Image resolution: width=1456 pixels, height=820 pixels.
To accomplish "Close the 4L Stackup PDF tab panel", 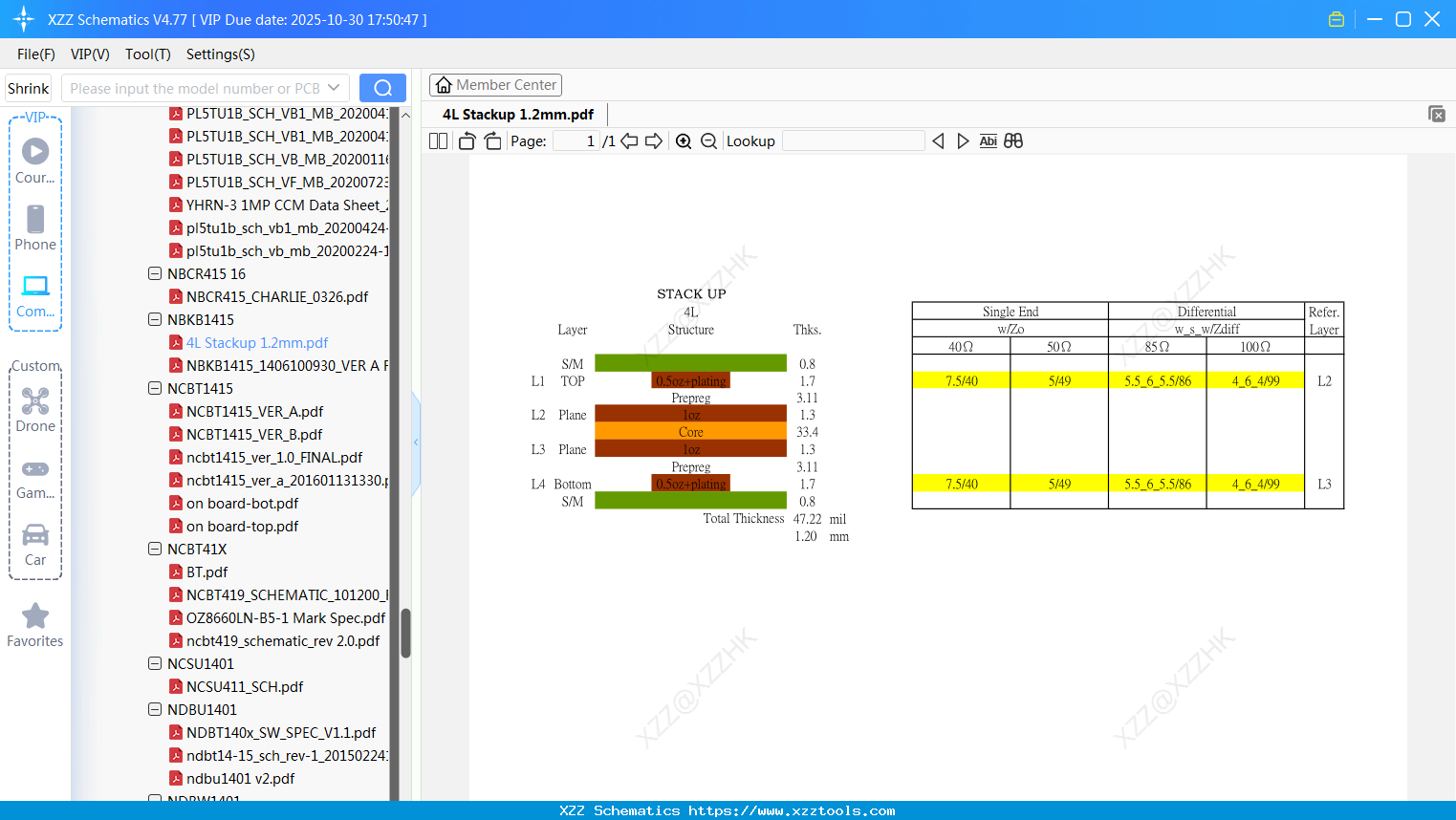I will (1436, 114).
